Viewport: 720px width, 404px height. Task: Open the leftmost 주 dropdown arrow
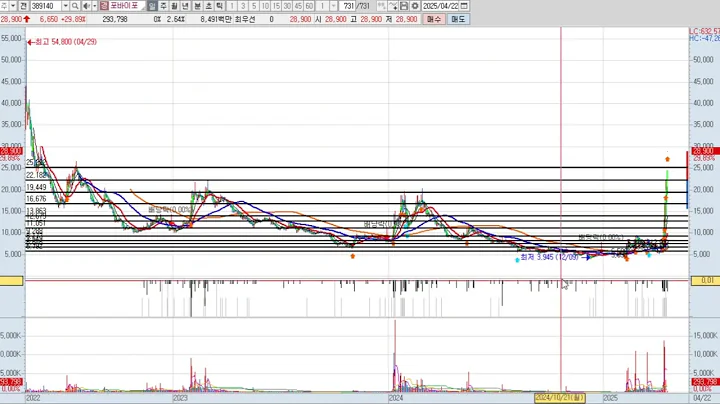12,6
